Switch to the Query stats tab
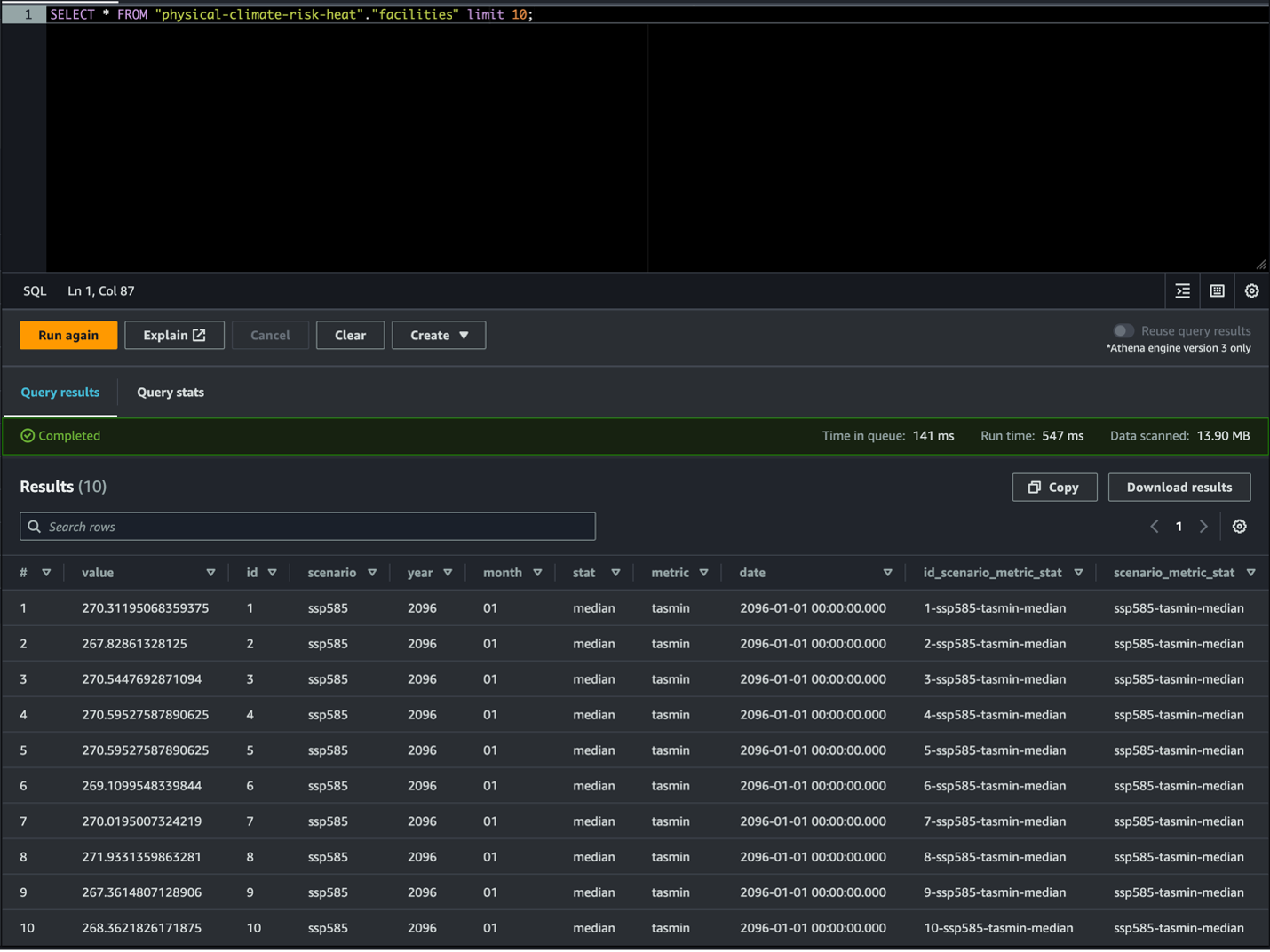Screen dimensions: 1270x952 tap(171, 393)
